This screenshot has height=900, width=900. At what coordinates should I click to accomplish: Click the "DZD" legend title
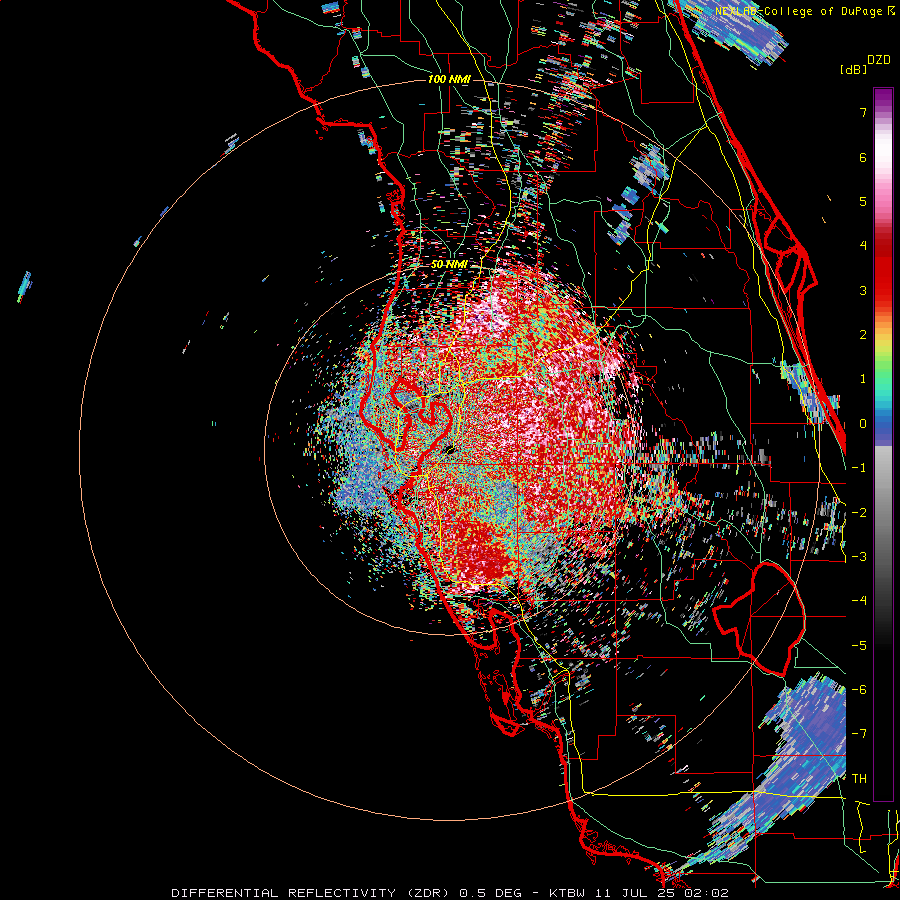(879, 60)
